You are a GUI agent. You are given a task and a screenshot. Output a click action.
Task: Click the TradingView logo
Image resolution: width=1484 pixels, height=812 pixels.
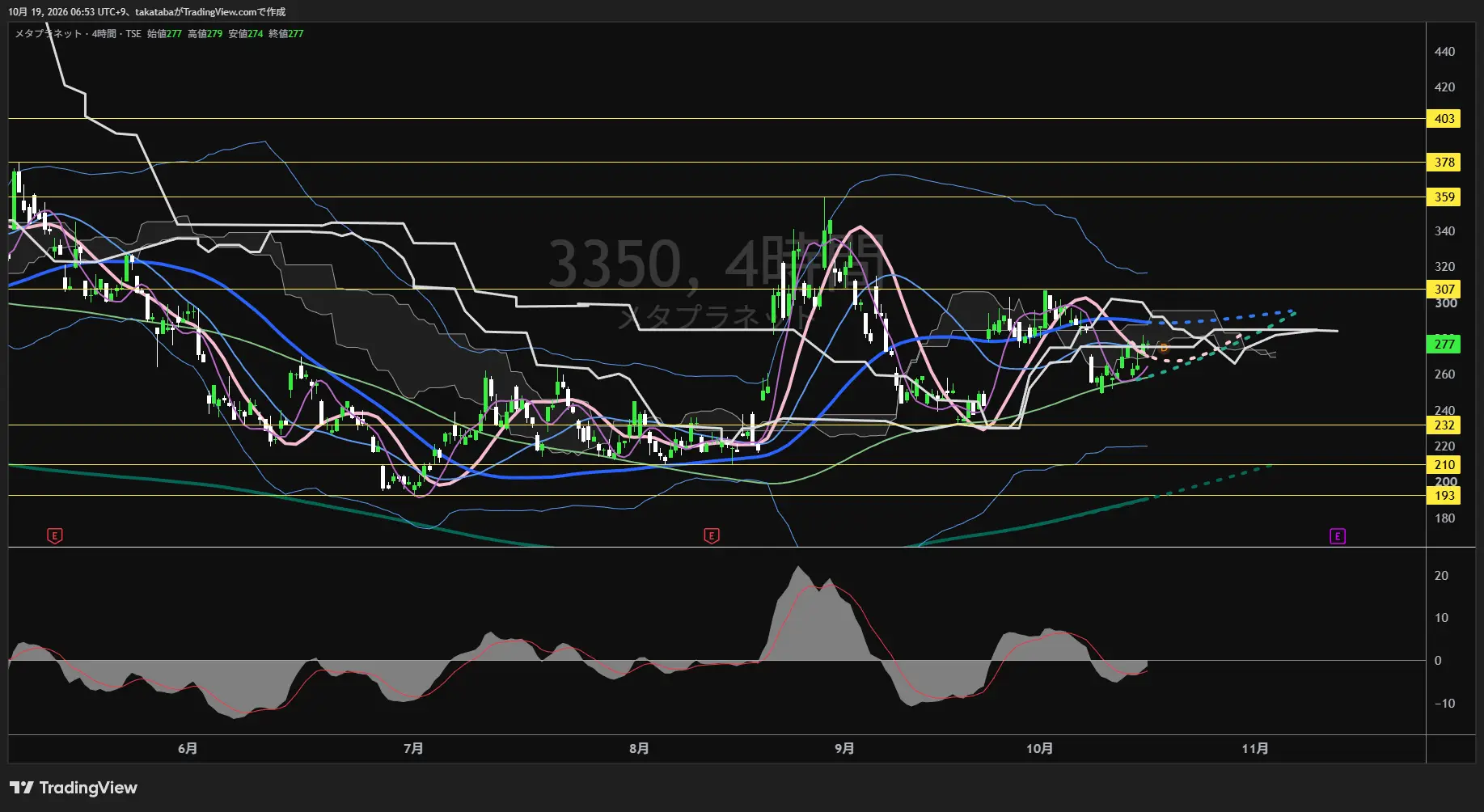(x=74, y=788)
